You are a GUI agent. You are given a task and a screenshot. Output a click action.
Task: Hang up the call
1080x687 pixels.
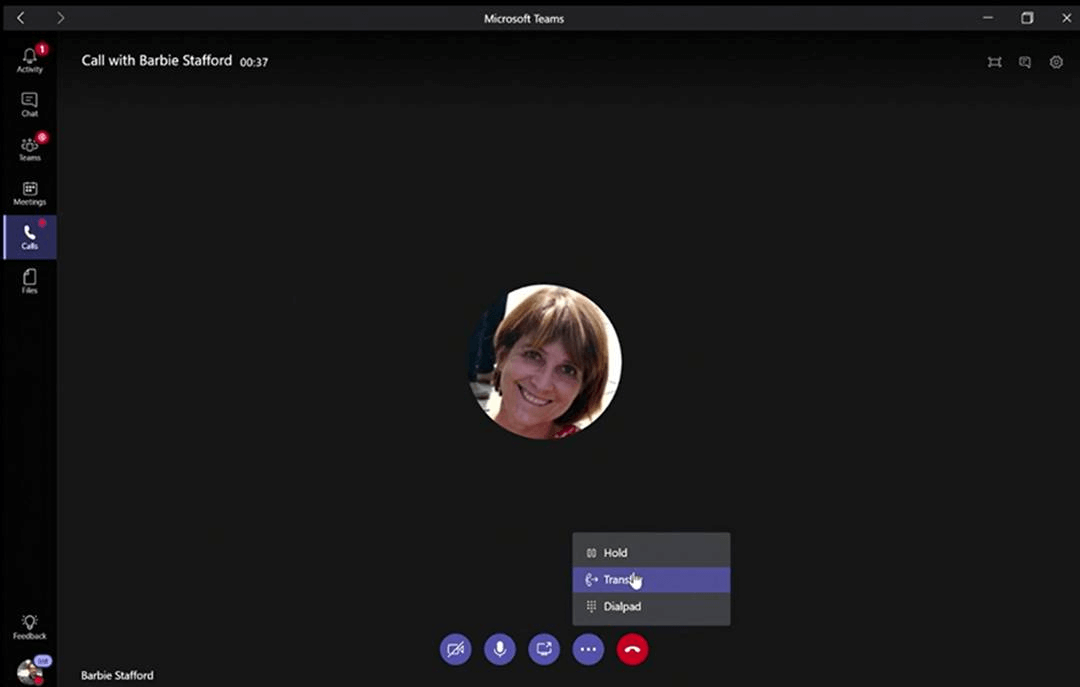point(632,649)
